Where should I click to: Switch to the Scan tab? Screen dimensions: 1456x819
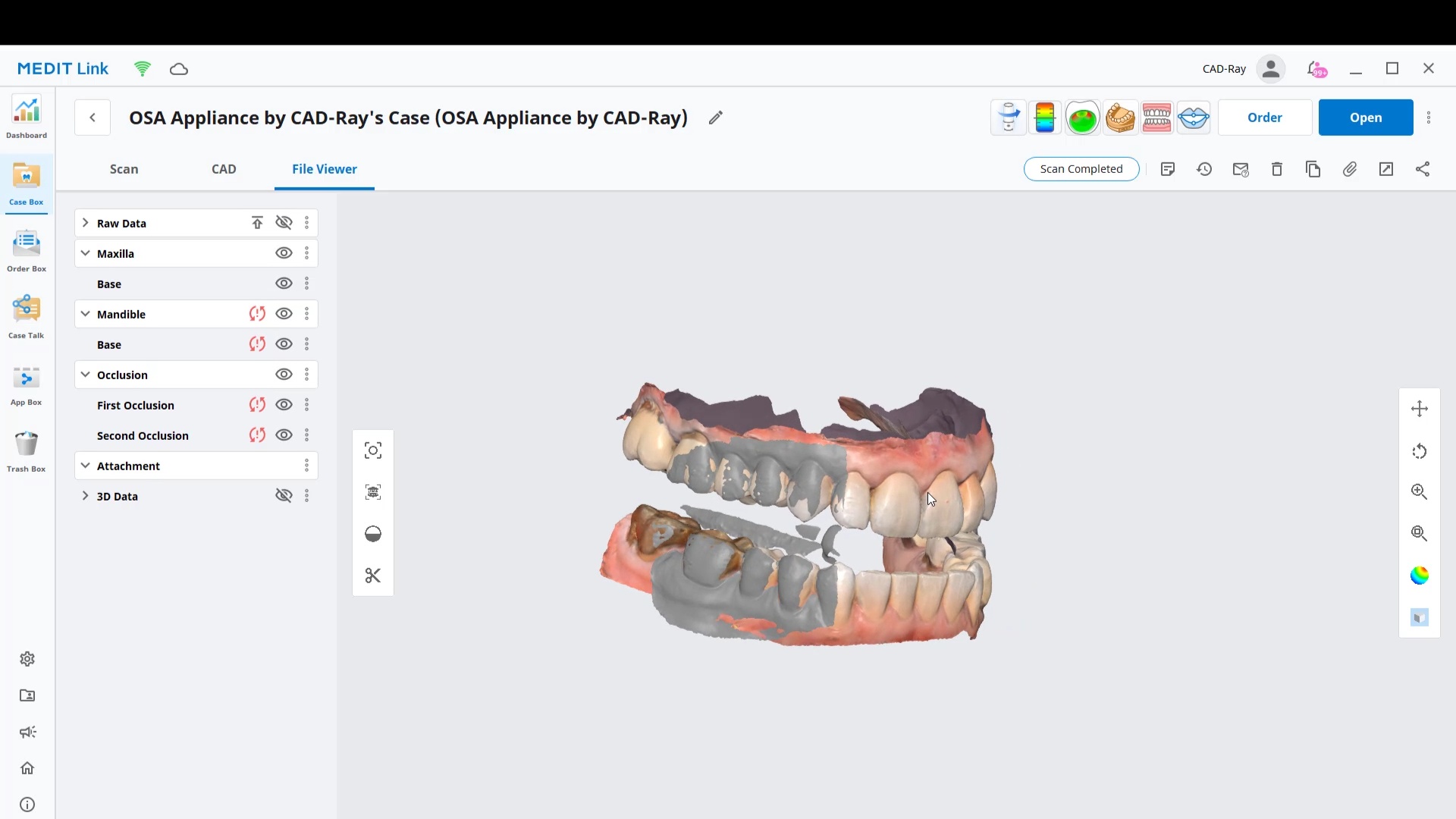[x=124, y=169]
